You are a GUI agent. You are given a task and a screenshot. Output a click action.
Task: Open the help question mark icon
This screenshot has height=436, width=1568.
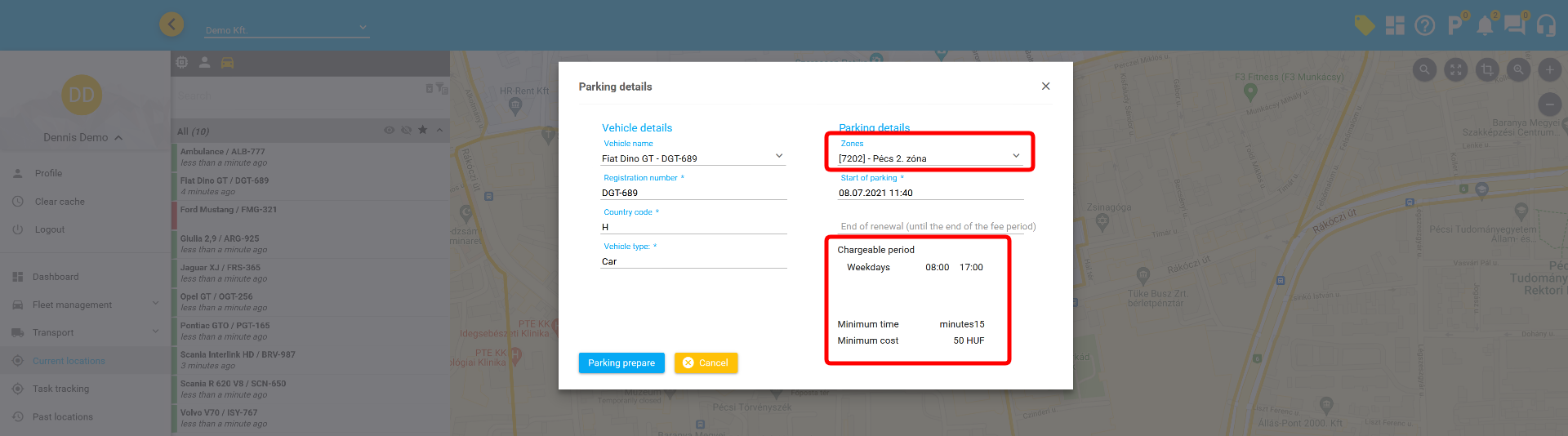coord(1424,26)
